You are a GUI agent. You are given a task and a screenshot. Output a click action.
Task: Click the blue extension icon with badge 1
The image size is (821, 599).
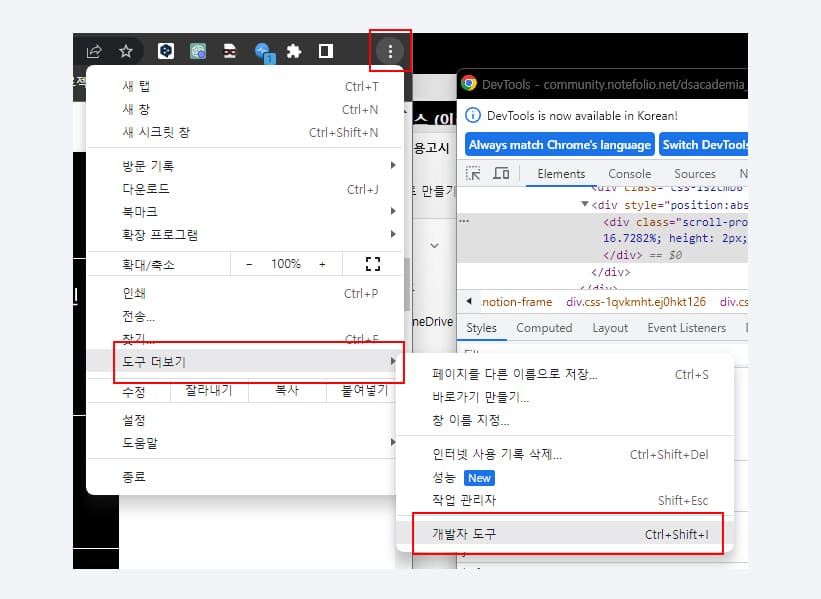(x=262, y=49)
